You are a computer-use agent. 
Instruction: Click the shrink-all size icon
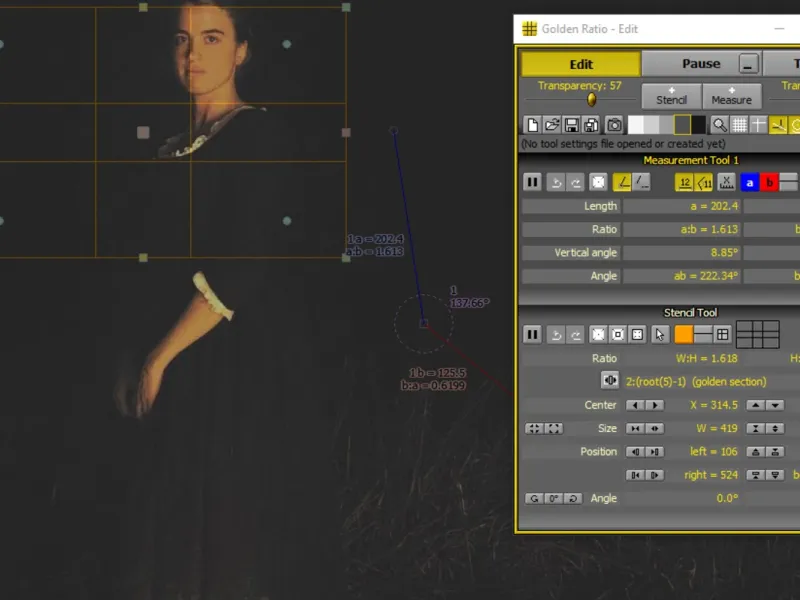click(534, 429)
